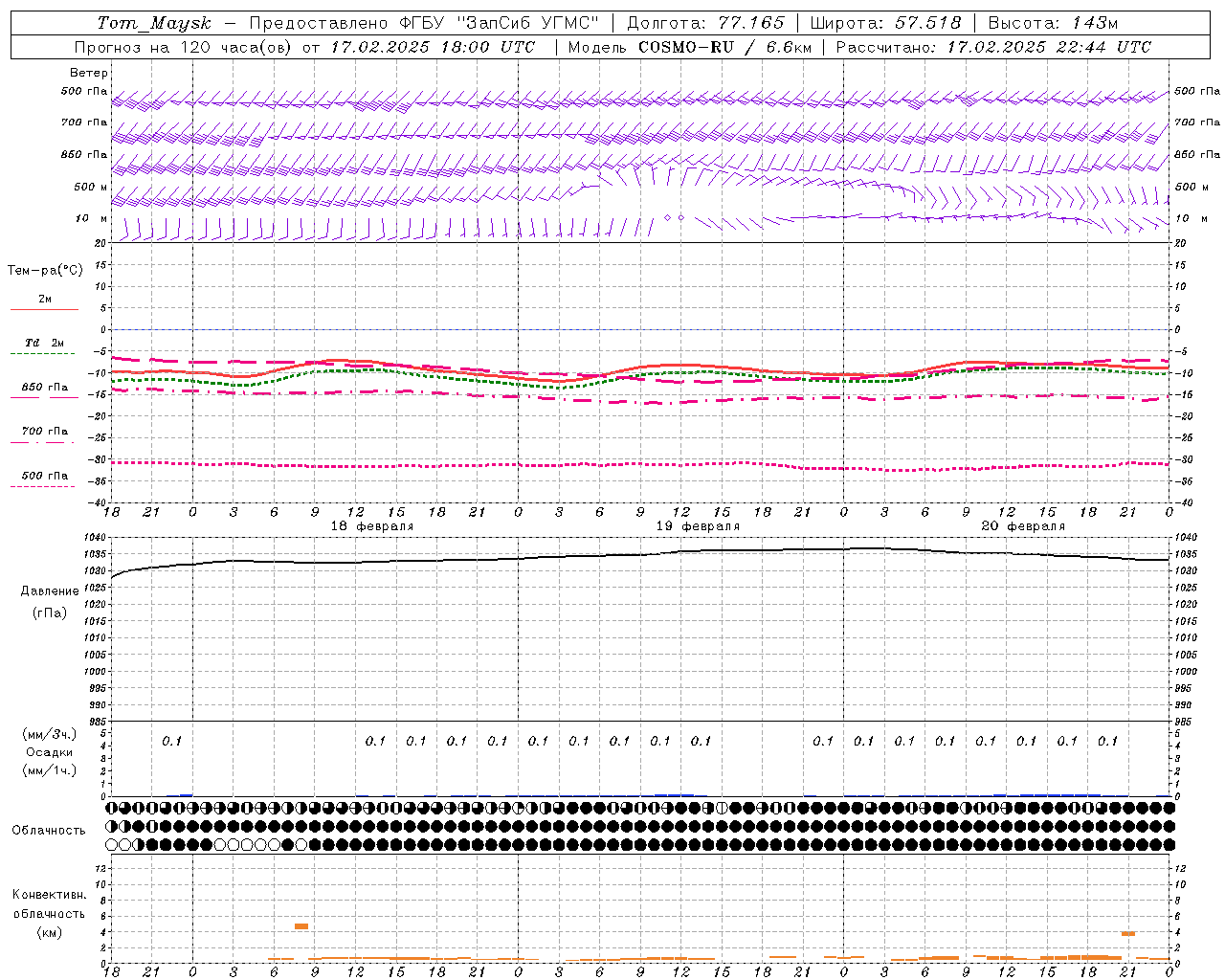Click the Облачность cloud cover label
1225x980 pixels.
click(49, 831)
